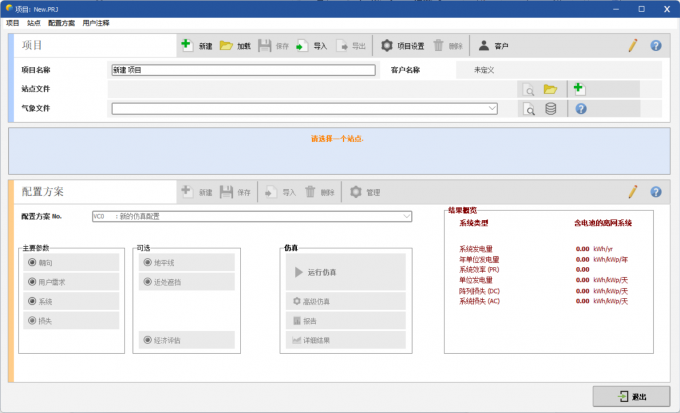Open the 加载 folder icon in the 项目 toolbar
The image size is (680, 413).
[x=226, y=45]
